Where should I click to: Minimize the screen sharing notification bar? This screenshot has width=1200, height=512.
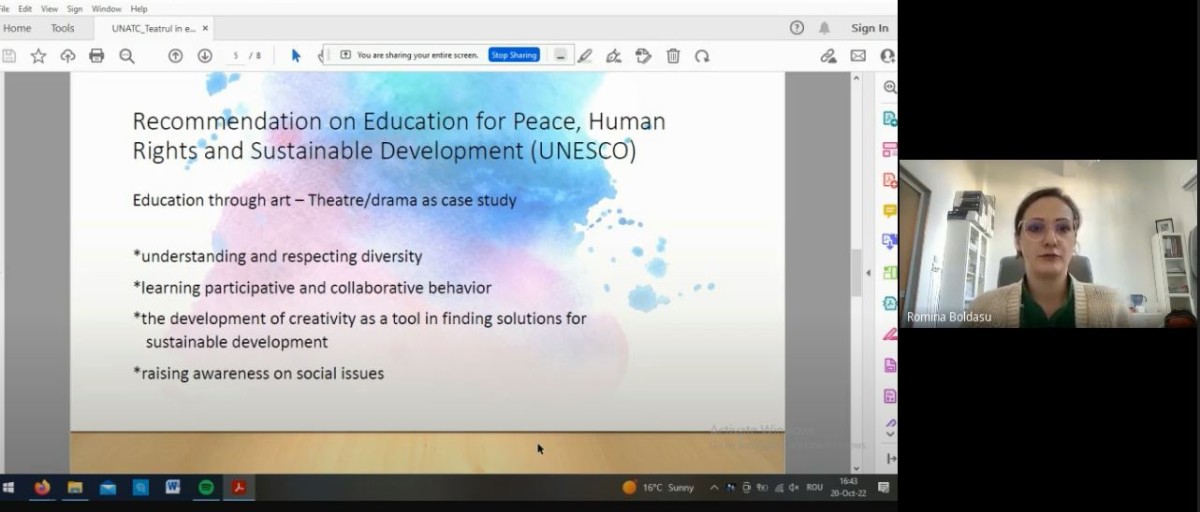561,55
